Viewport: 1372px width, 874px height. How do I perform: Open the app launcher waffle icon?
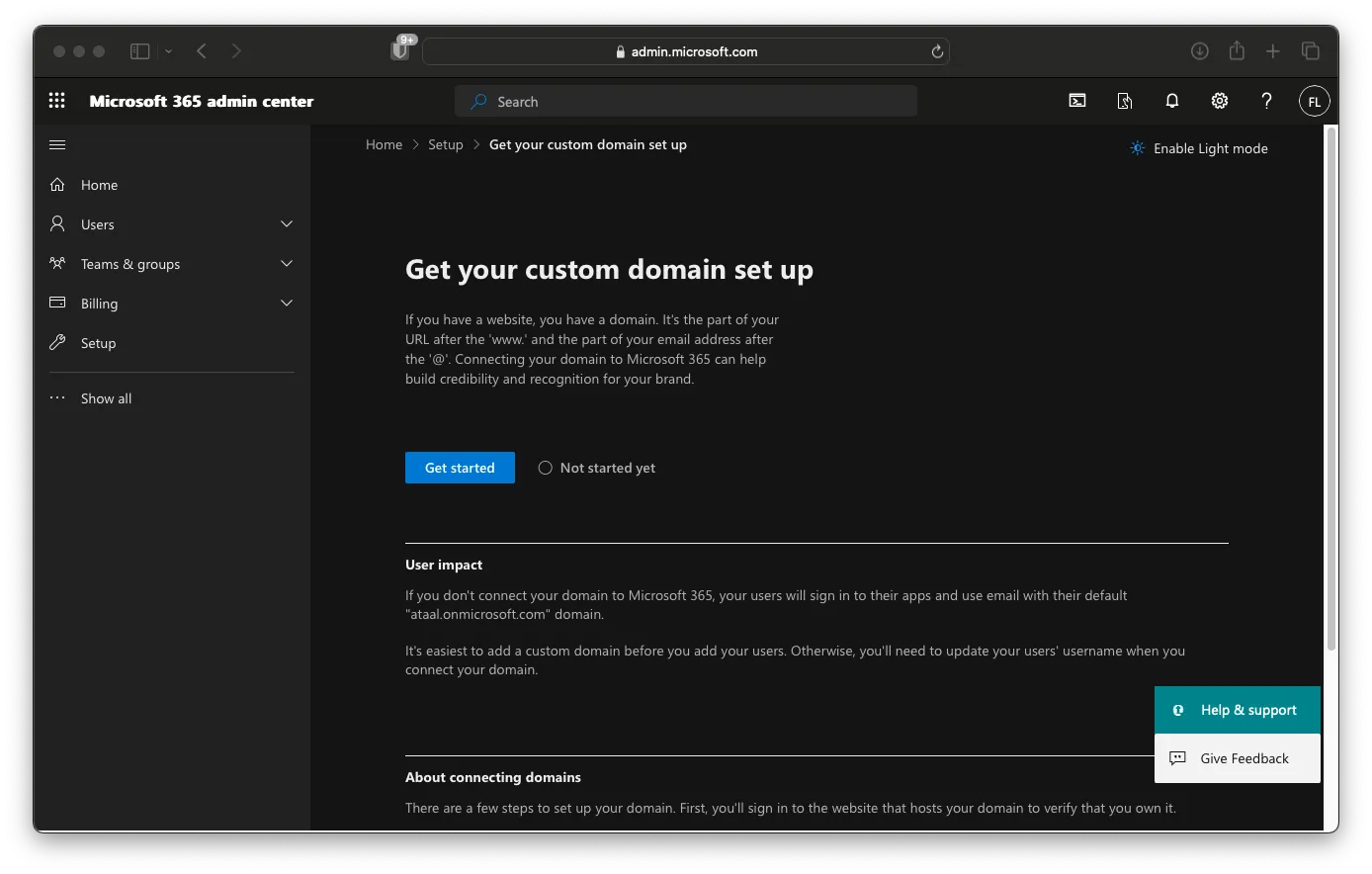pos(57,101)
